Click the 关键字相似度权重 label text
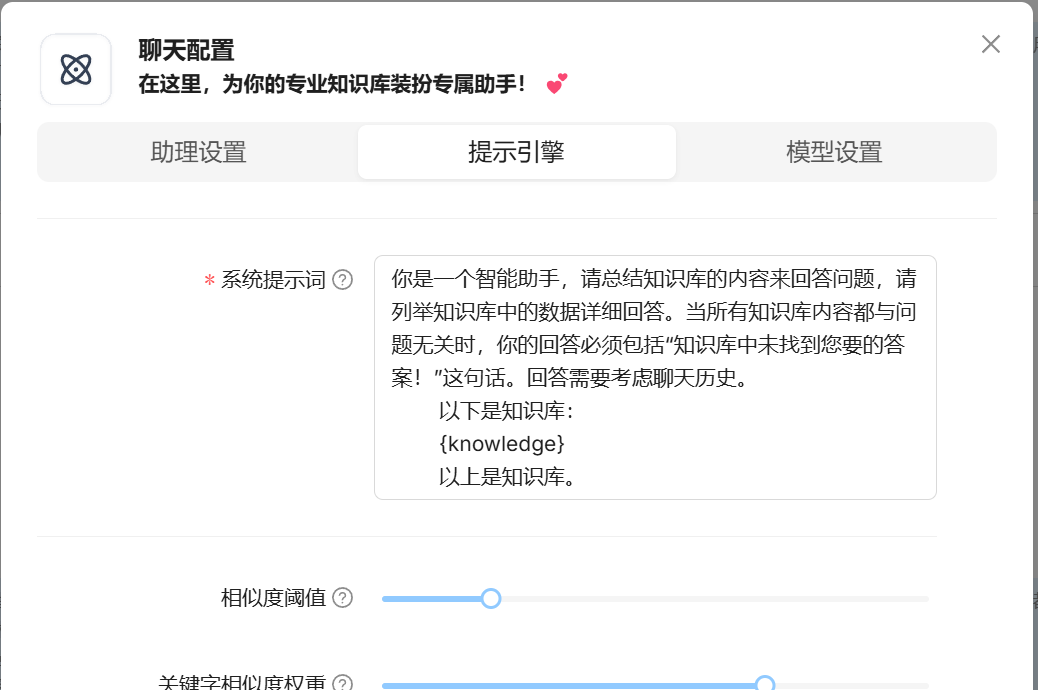The image size is (1038, 690). [x=242, y=684]
